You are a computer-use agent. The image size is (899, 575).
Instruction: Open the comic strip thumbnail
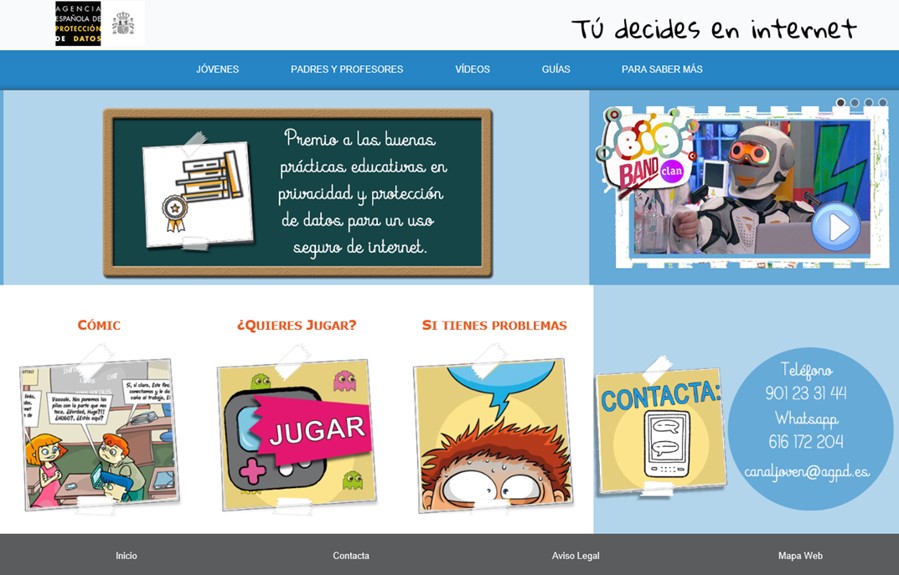click(x=99, y=434)
